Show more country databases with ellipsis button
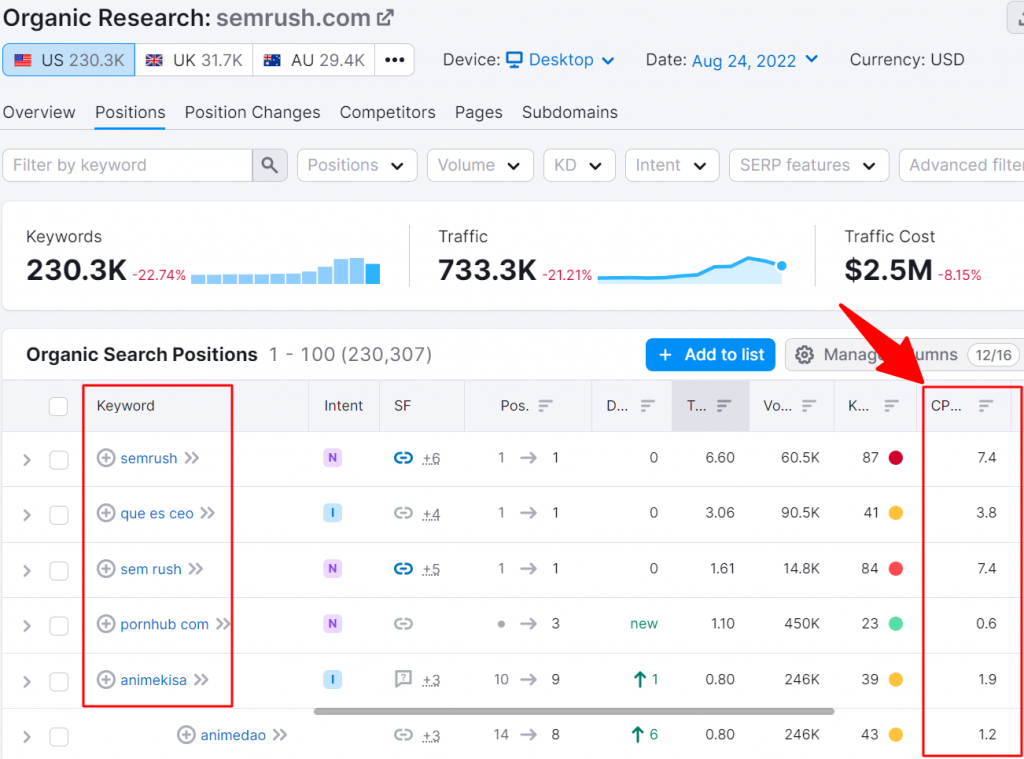 point(394,60)
